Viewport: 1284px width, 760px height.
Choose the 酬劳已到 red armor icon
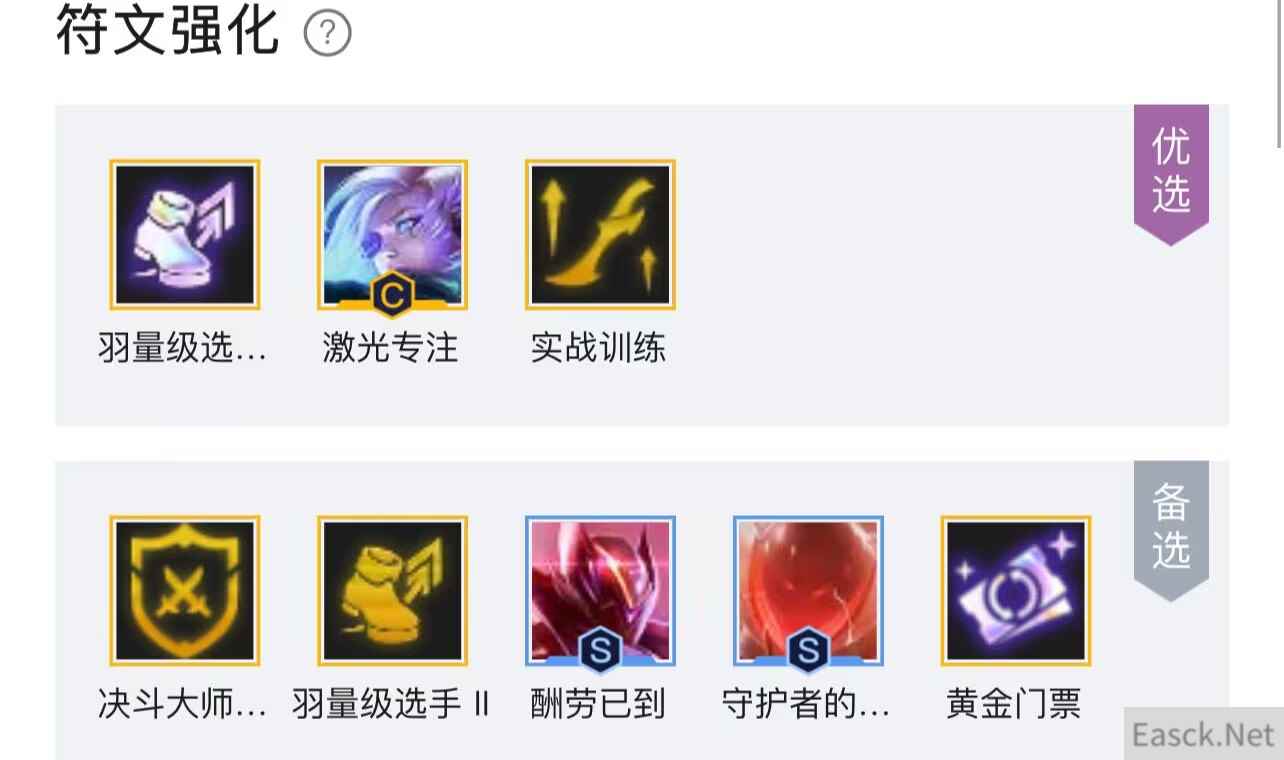coord(600,591)
